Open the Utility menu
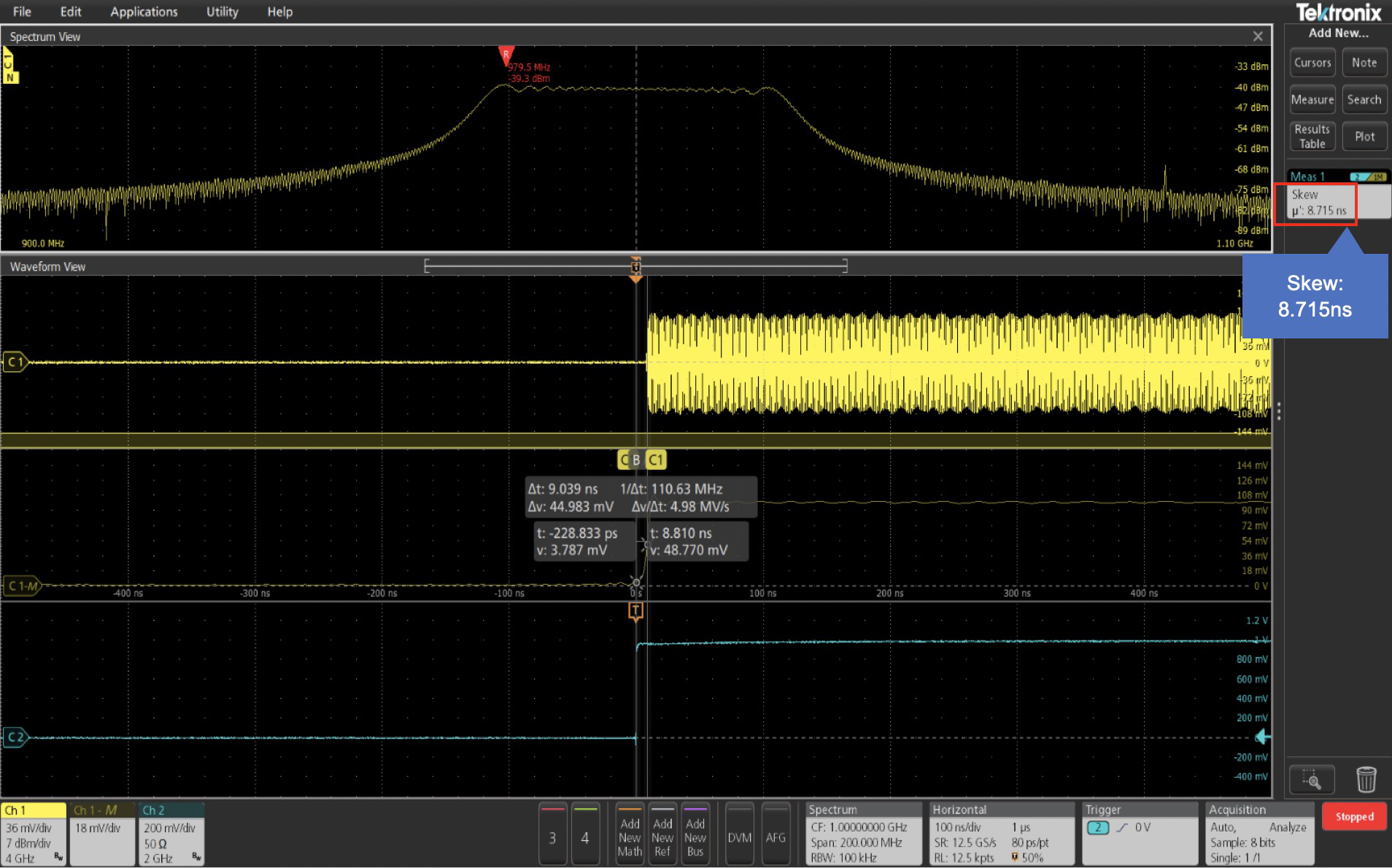 coord(222,12)
